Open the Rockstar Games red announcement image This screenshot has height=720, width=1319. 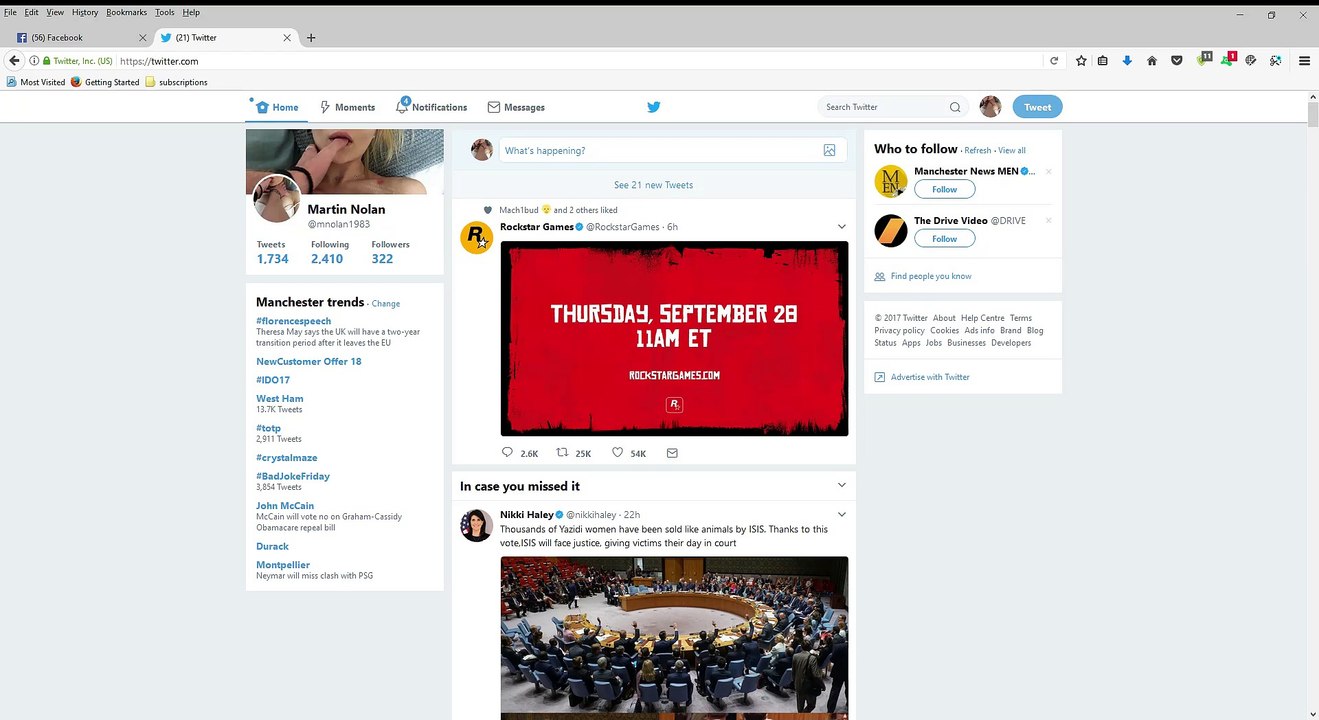coord(674,339)
